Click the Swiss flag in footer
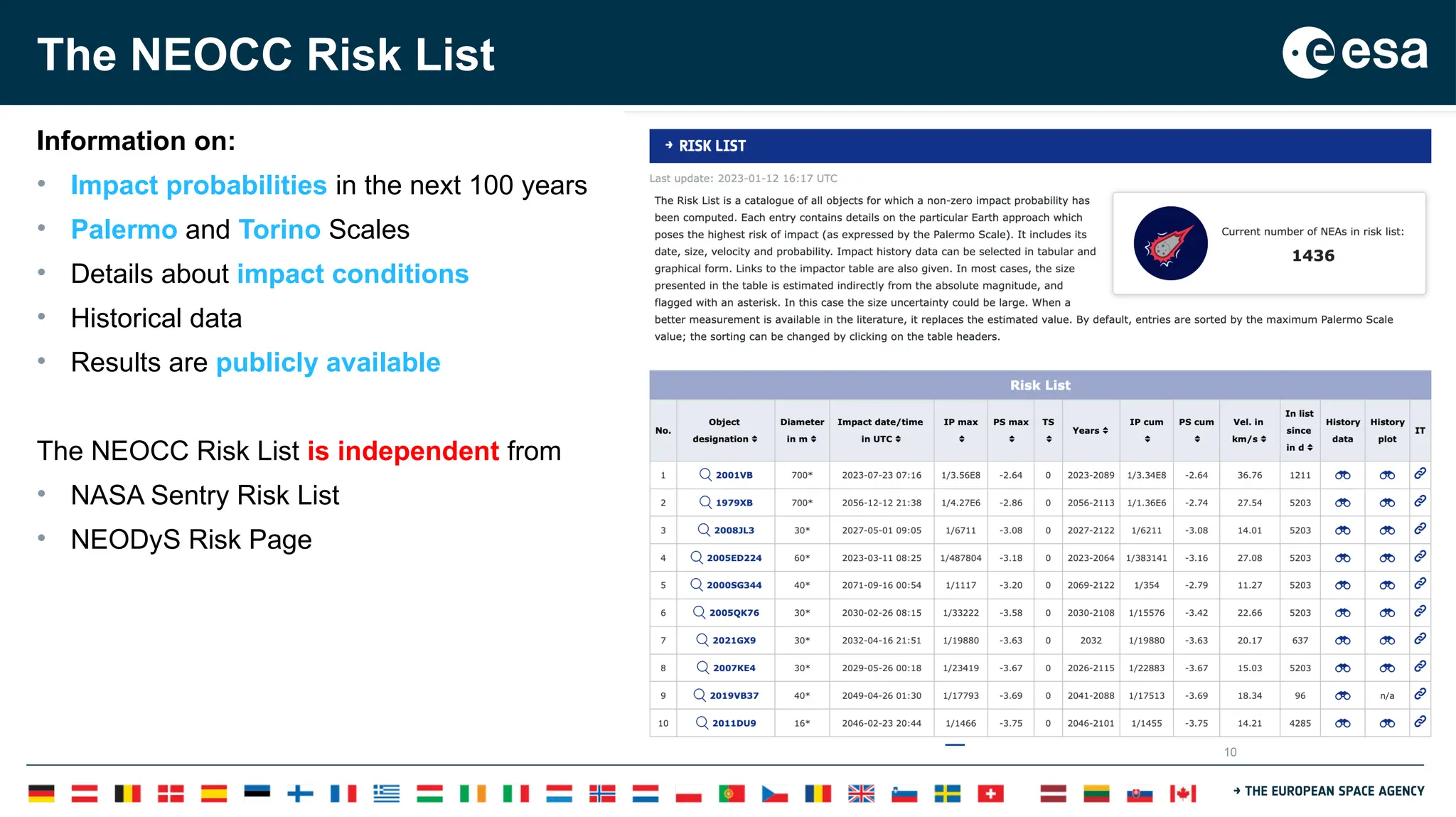Viewport: 1456px width, 817px height. point(990,793)
